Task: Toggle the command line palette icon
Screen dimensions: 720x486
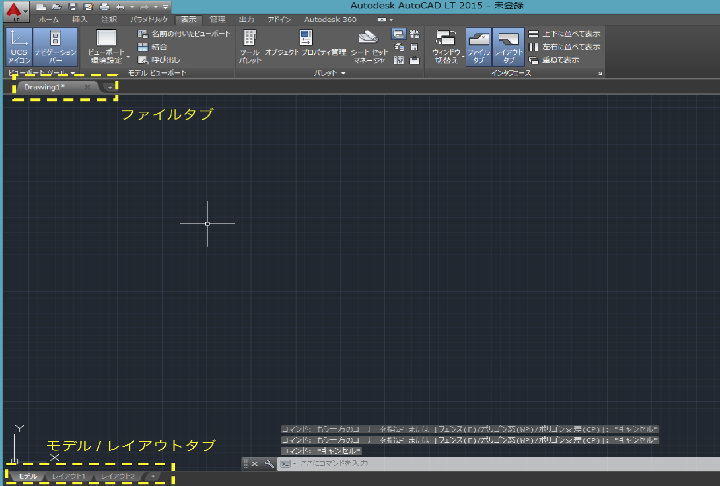Action: [399, 34]
